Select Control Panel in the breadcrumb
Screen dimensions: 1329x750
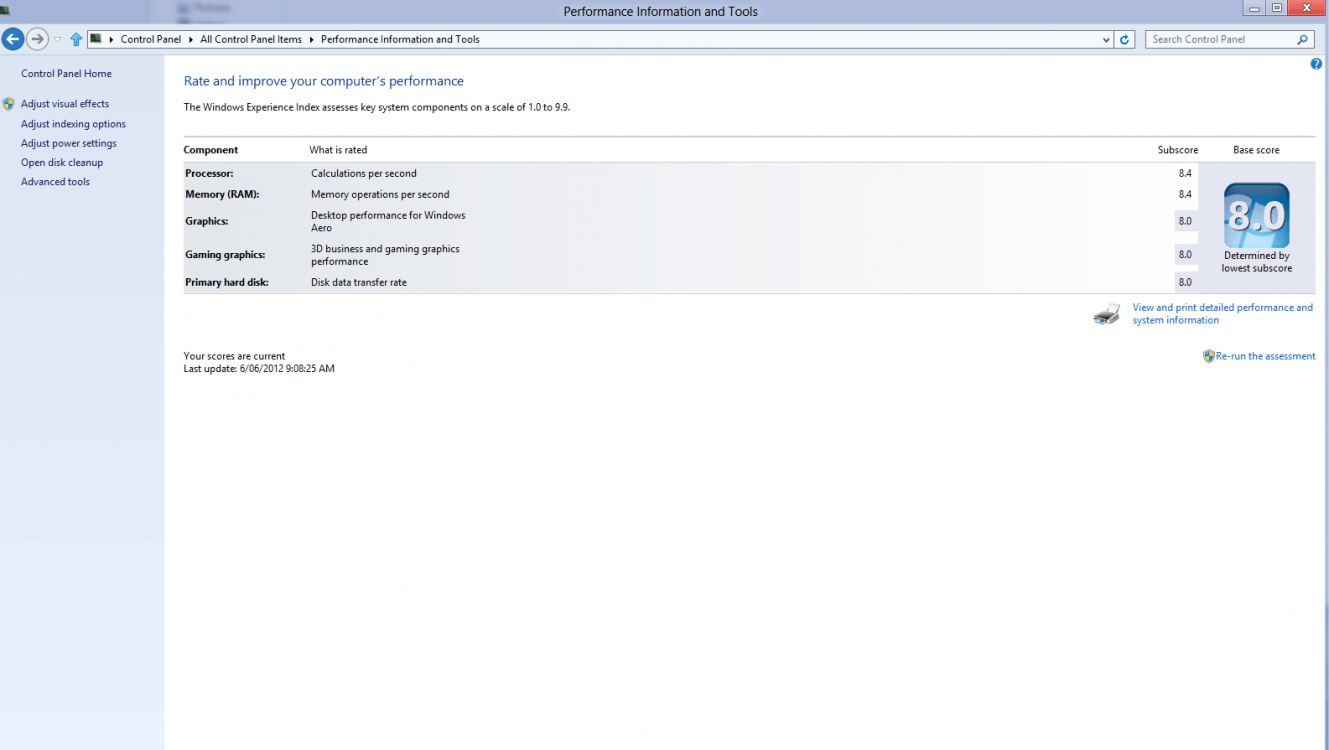(x=151, y=39)
